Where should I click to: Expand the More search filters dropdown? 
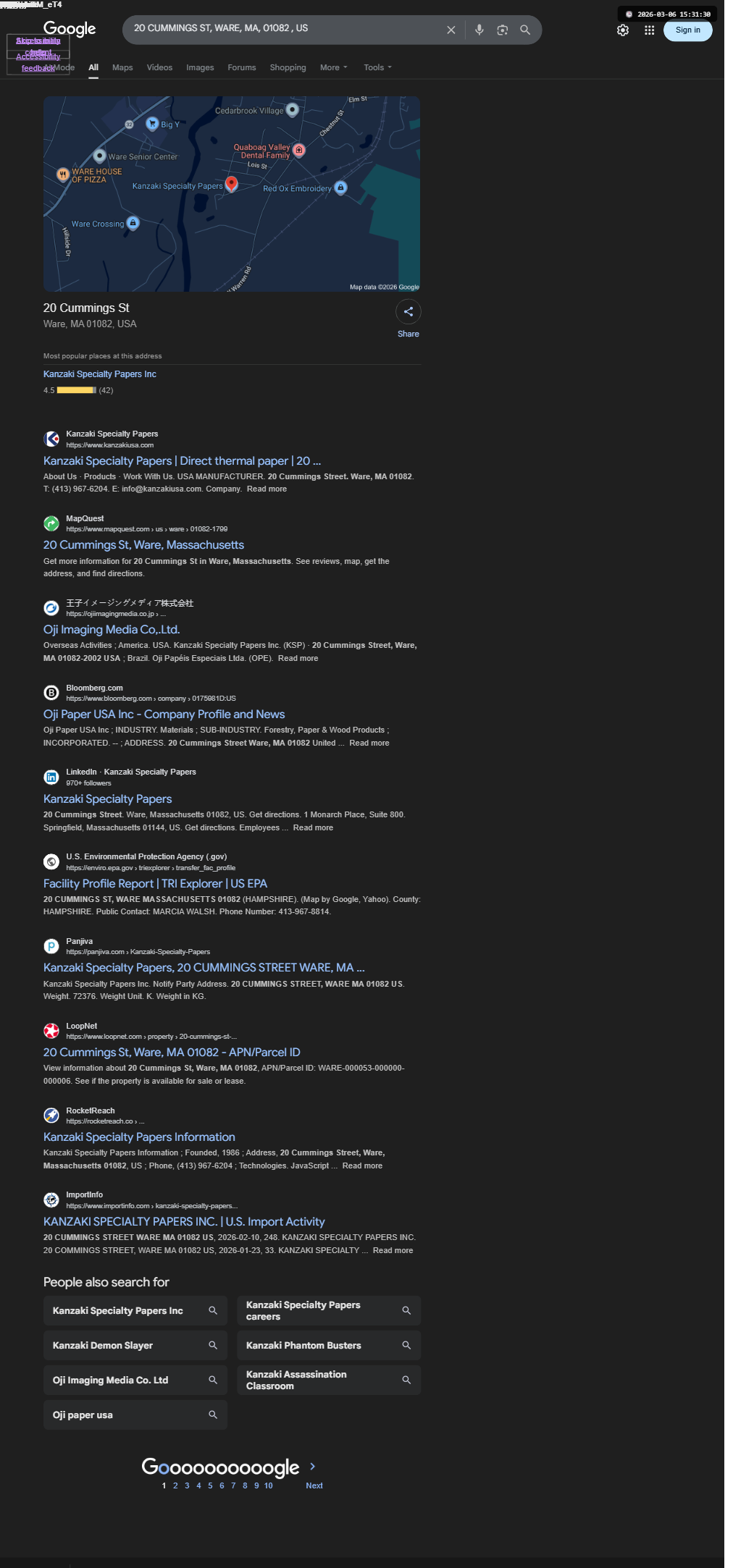pyautogui.click(x=334, y=67)
